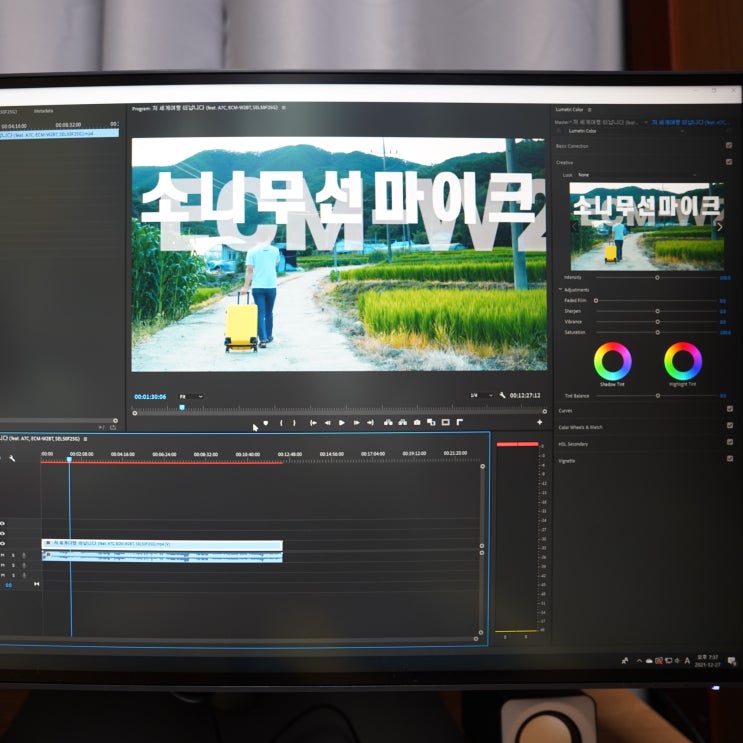Click the Lift button
Viewport: 743px width, 743px height.
click(x=388, y=422)
